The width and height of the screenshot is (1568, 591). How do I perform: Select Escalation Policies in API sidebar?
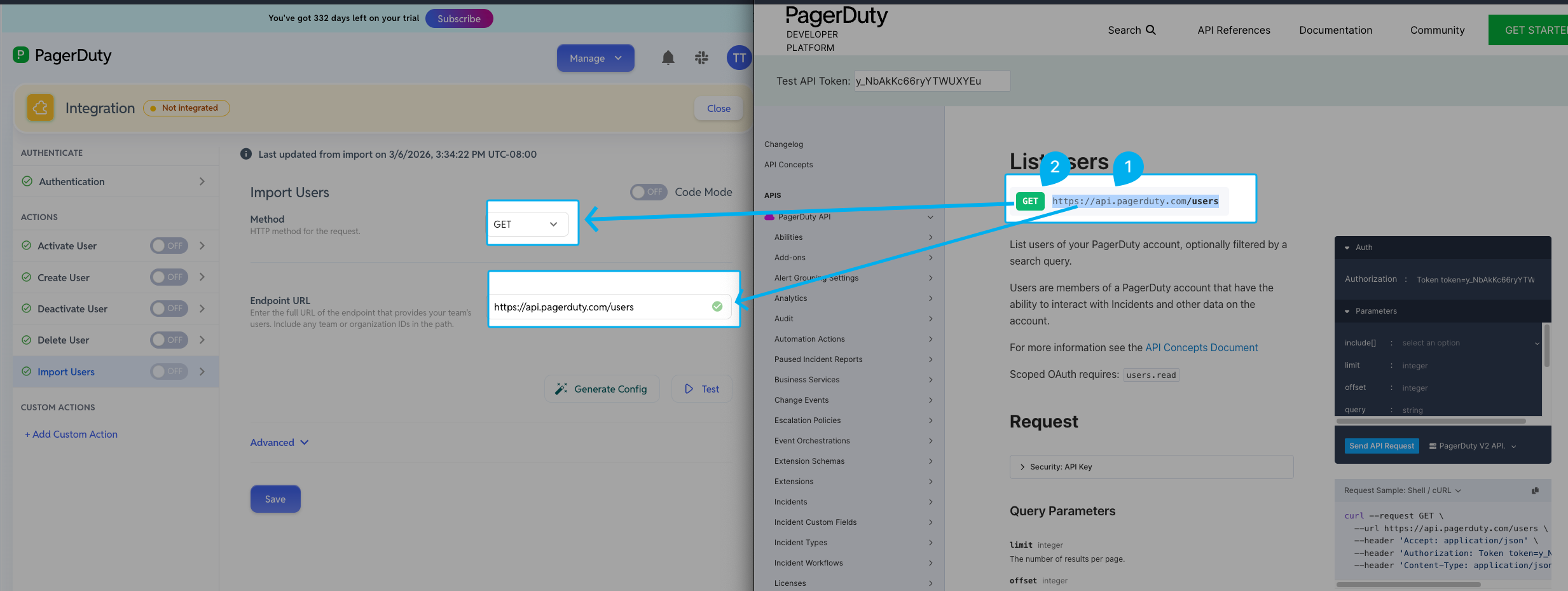point(808,421)
